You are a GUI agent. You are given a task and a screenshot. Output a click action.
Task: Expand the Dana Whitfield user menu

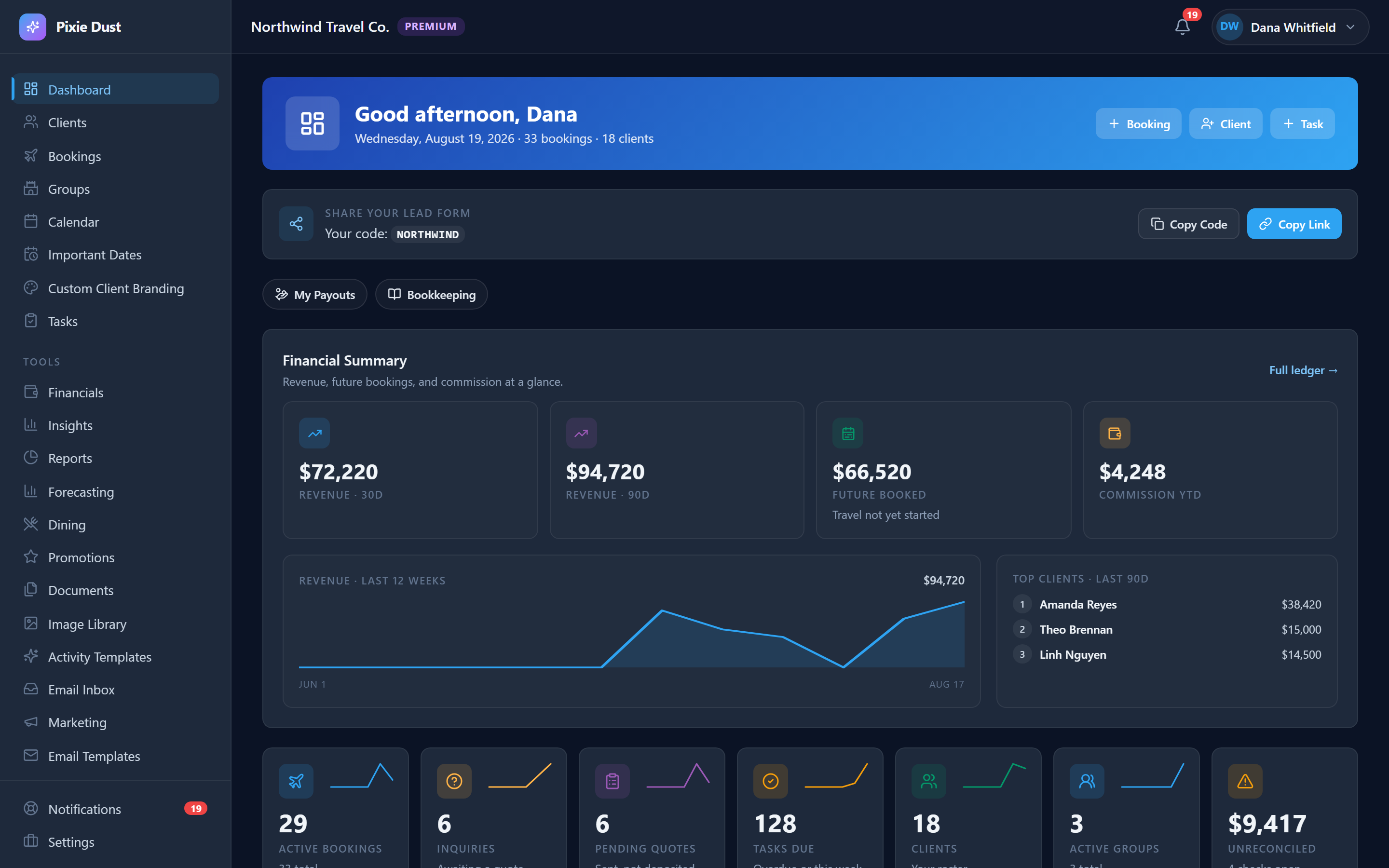coord(1290,27)
